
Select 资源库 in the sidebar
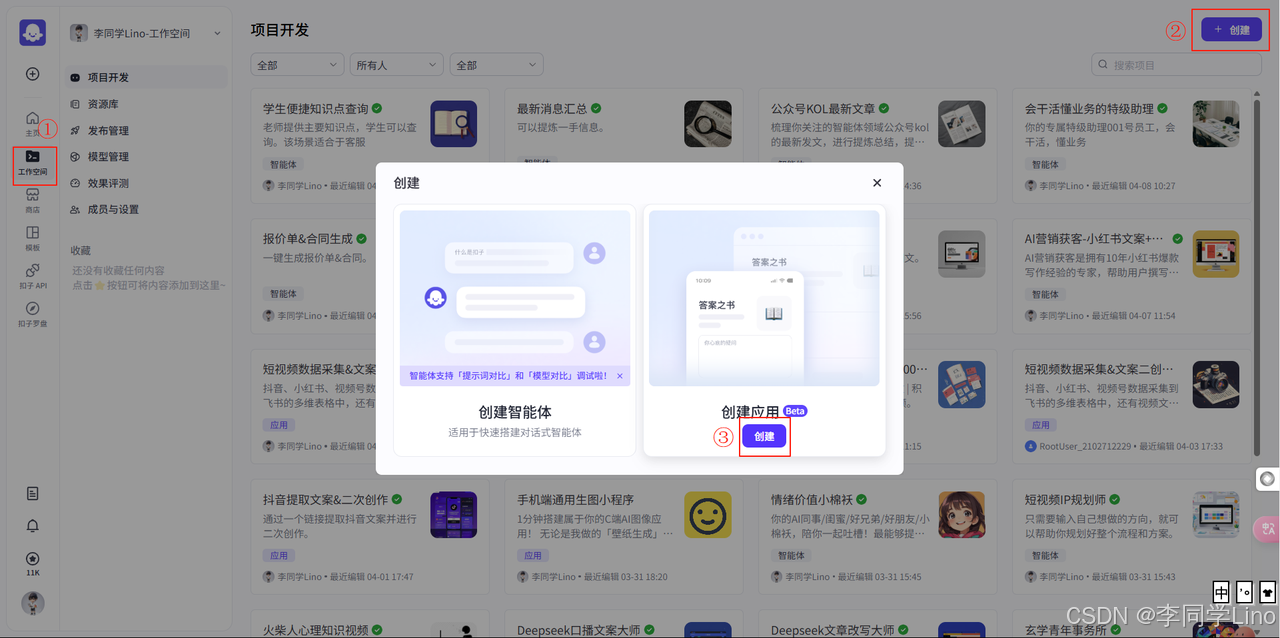click(146, 104)
